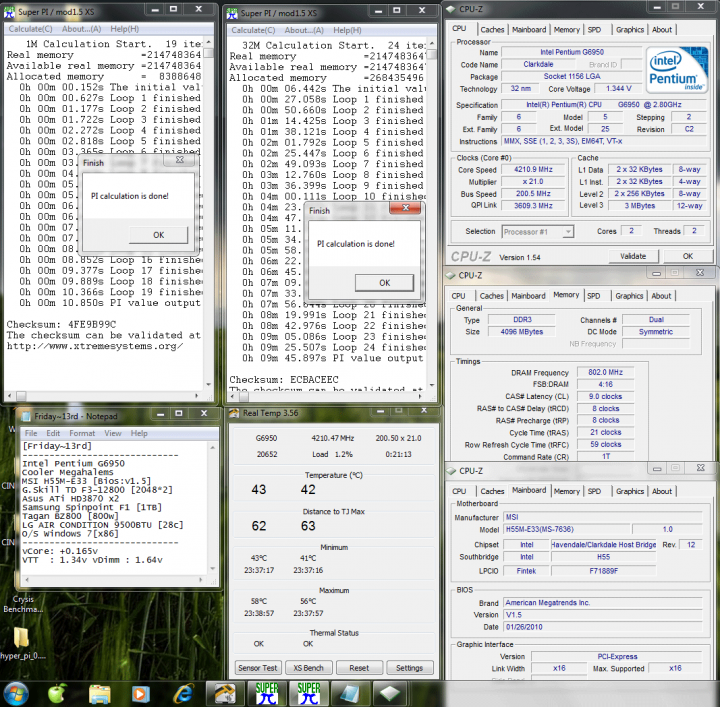
Task: Open Graphics tab in top CPU-Z
Action: click(630, 29)
